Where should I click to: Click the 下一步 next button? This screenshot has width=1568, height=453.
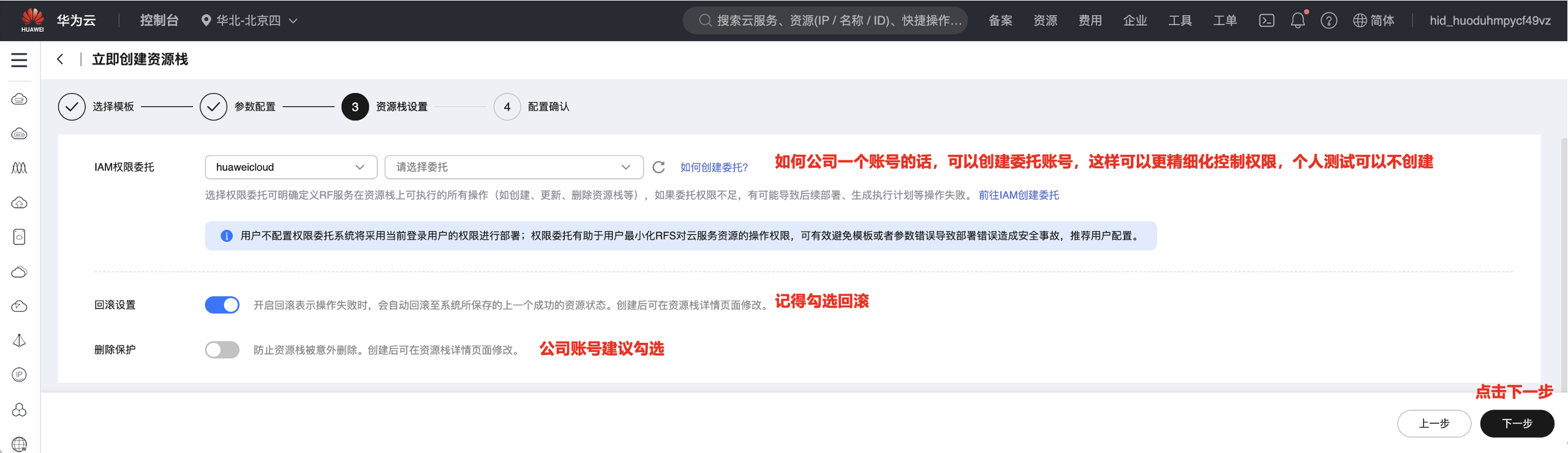[1517, 424]
